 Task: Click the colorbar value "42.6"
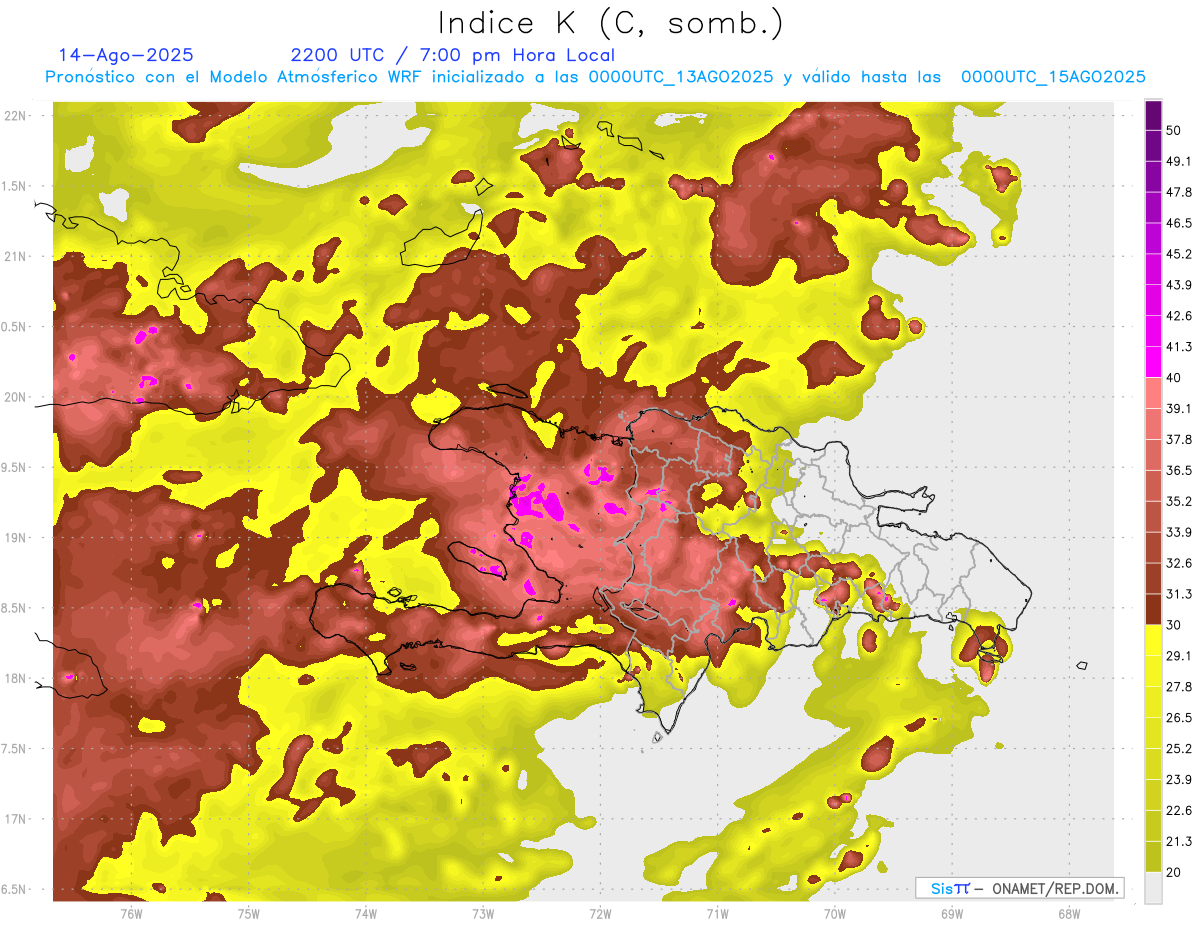pyautogui.click(x=1178, y=315)
